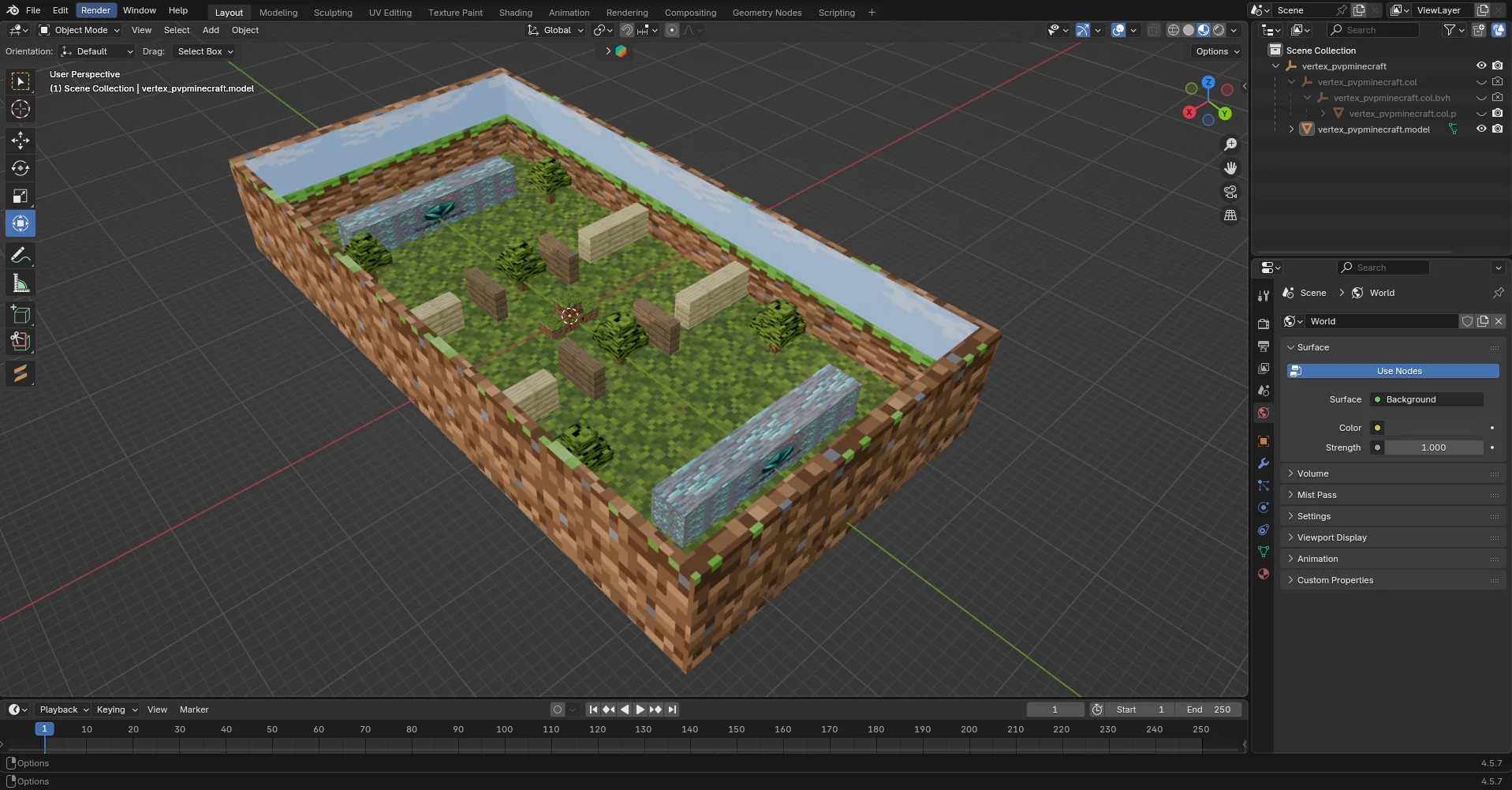Open the View Layer properties tab
The height and width of the screenshot is (790, 1512).
point(1264,369)
